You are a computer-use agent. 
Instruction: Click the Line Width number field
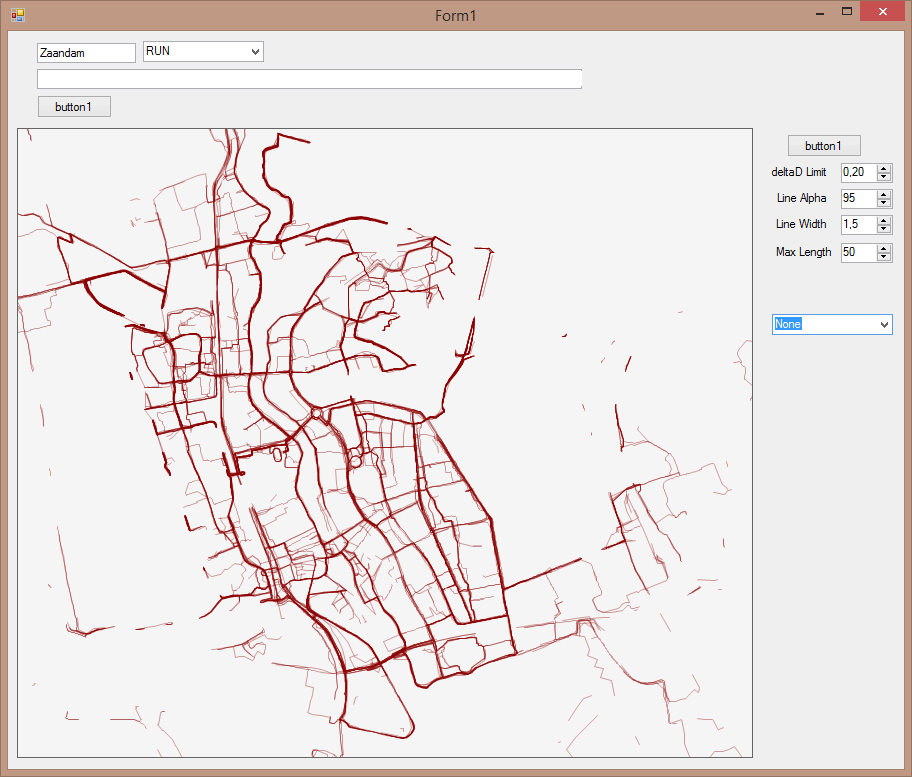858,225
